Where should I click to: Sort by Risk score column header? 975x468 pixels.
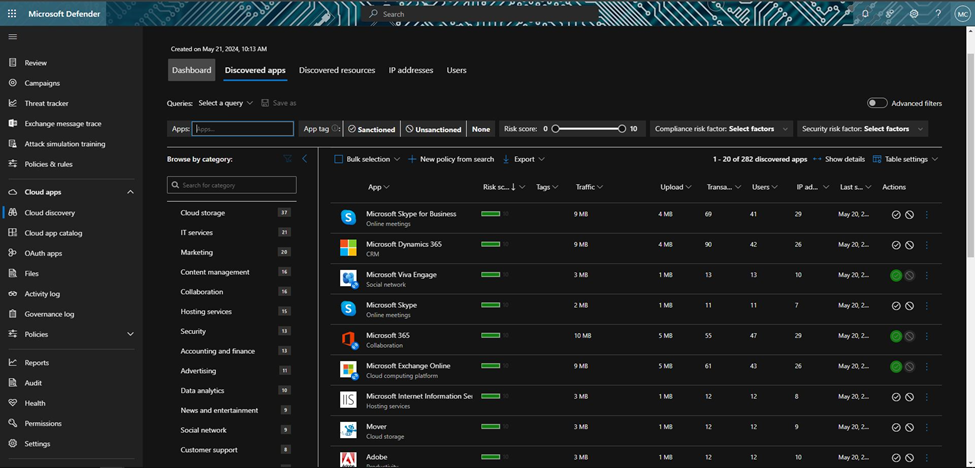pos(499,187)
